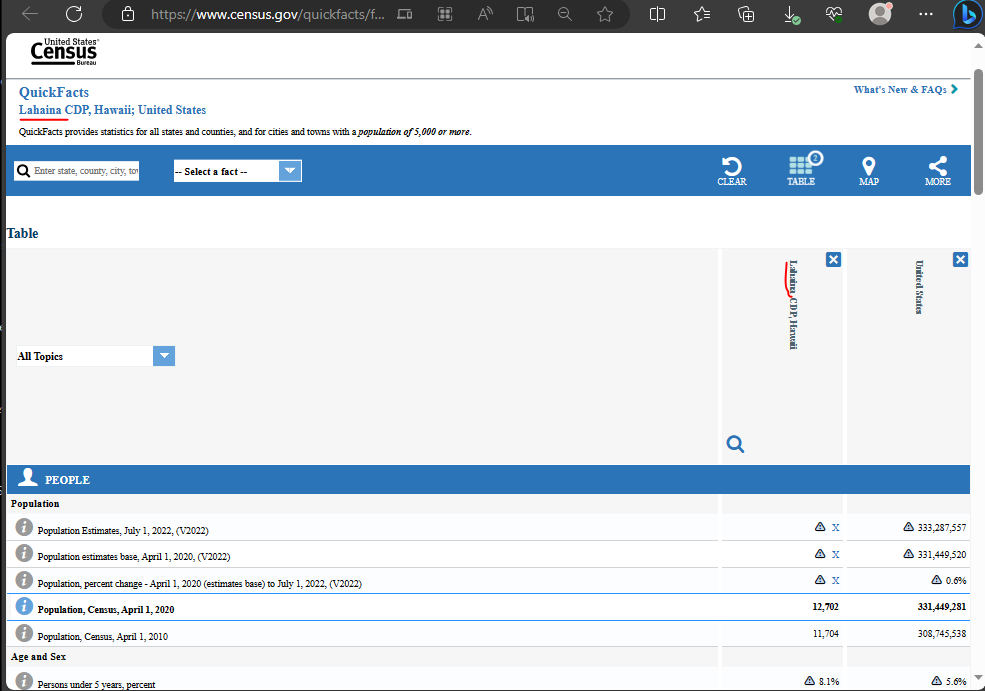
Task: Open the split screen icon
Action: click(x=657, y=14)
